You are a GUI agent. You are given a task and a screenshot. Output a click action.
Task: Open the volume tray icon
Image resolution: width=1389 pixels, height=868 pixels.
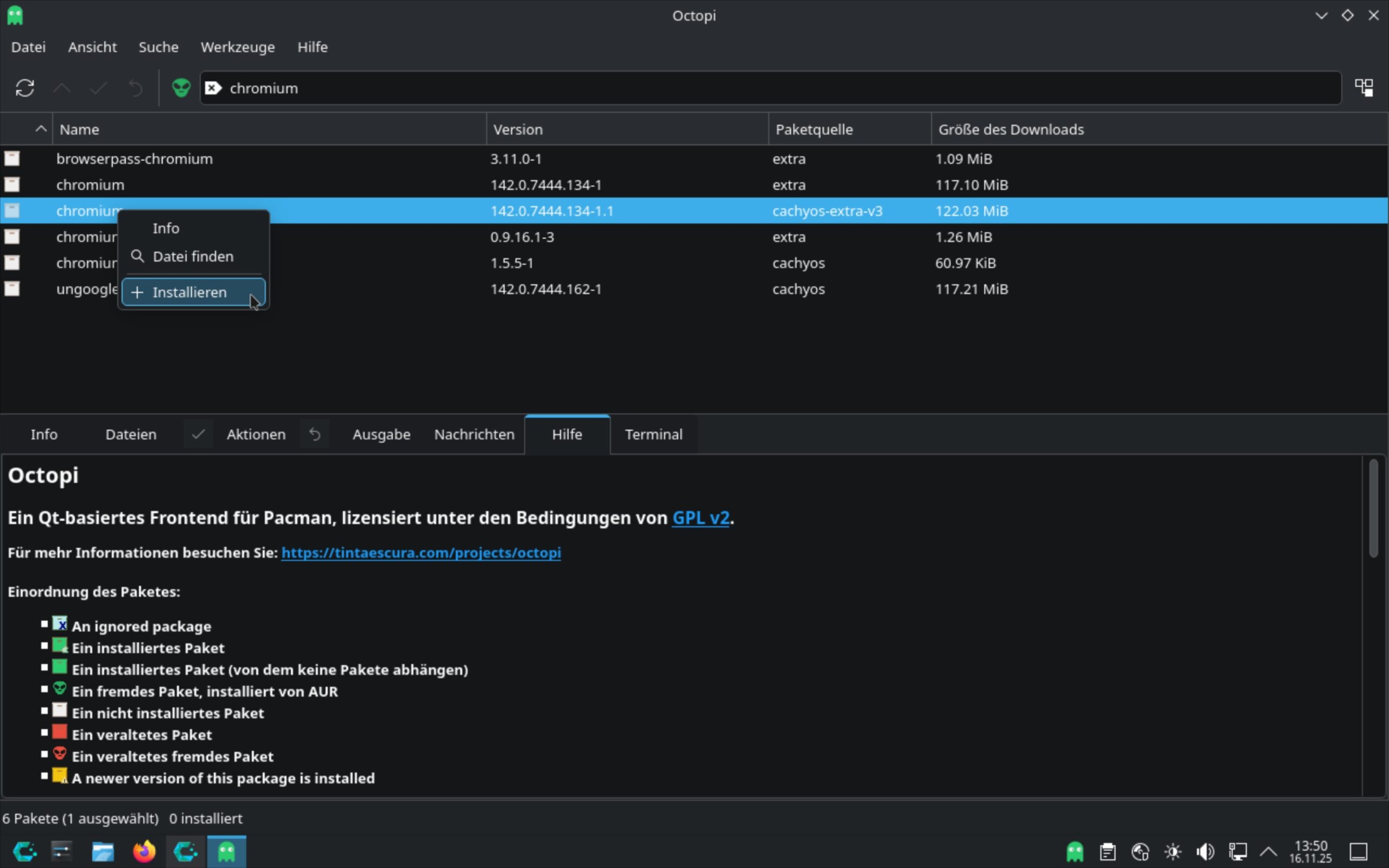tap(1205, 851)
